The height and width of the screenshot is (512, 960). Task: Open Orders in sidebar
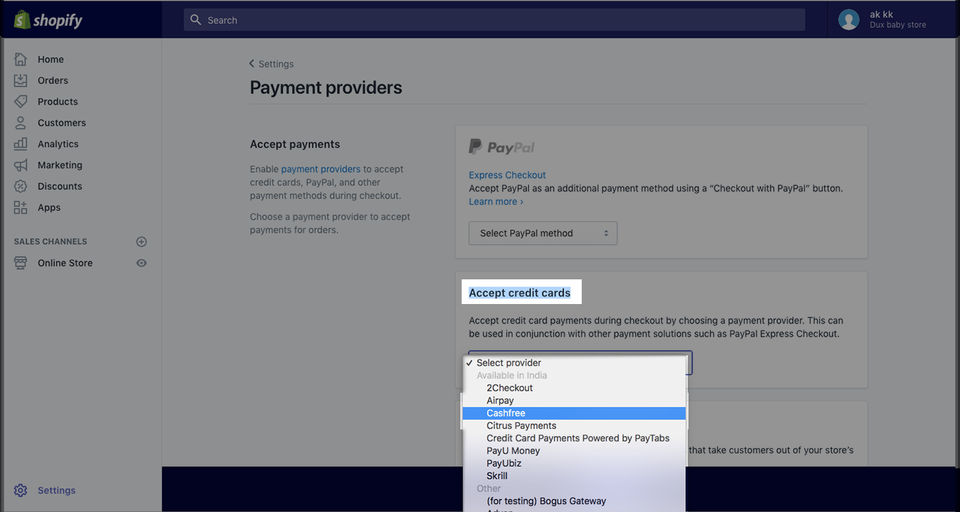click(53, 80)
